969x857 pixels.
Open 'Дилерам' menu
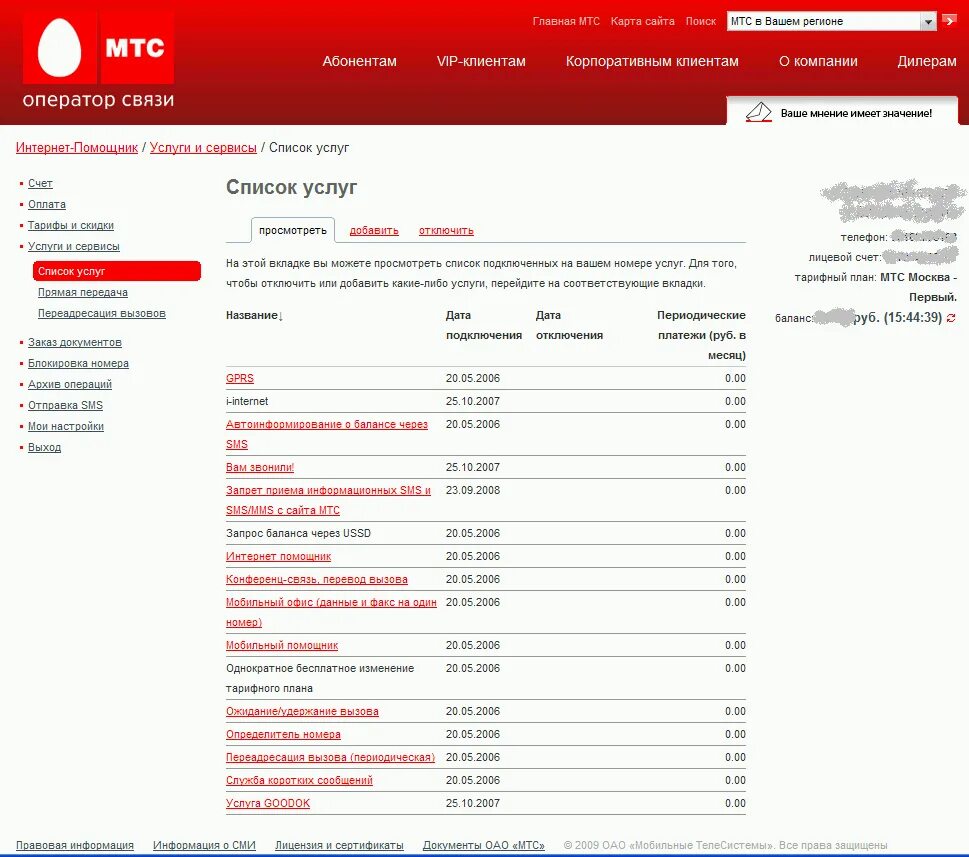click(927, 61)
